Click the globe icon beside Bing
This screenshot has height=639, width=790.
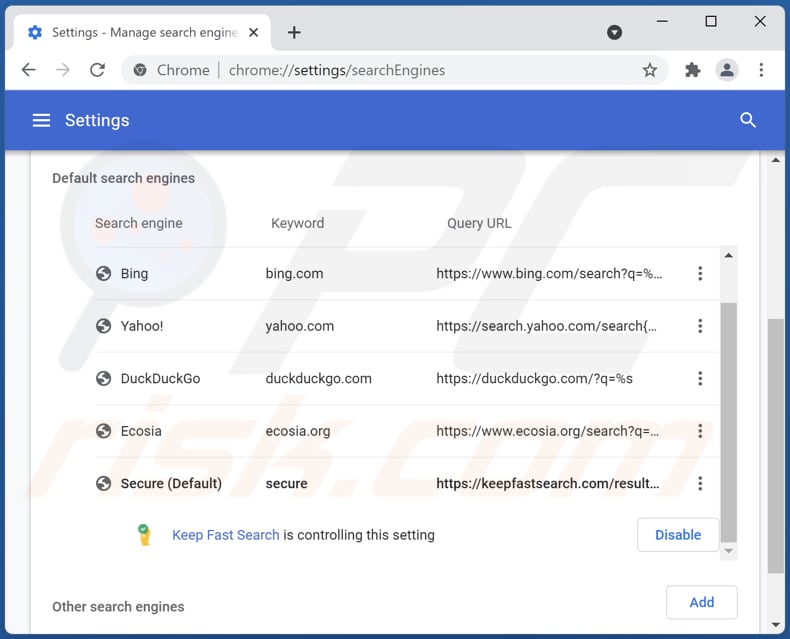[103, 274]
